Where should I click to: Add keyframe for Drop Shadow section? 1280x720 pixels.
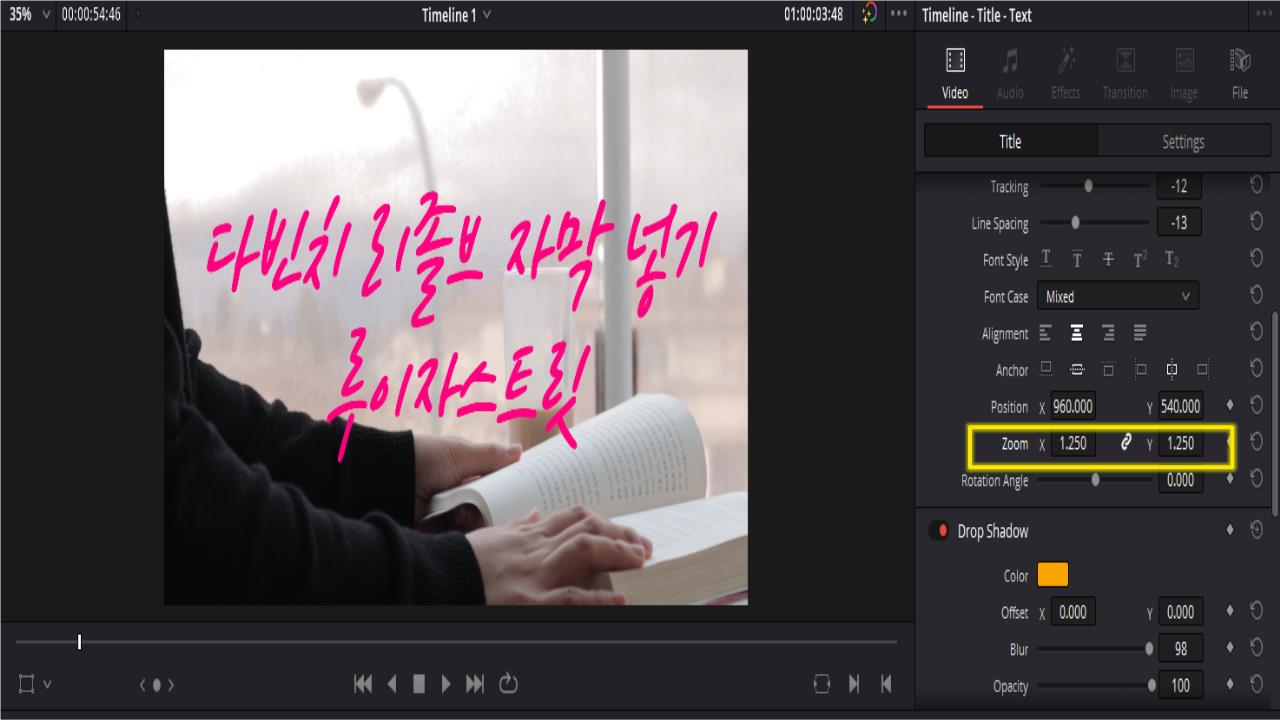point(1230,530)
